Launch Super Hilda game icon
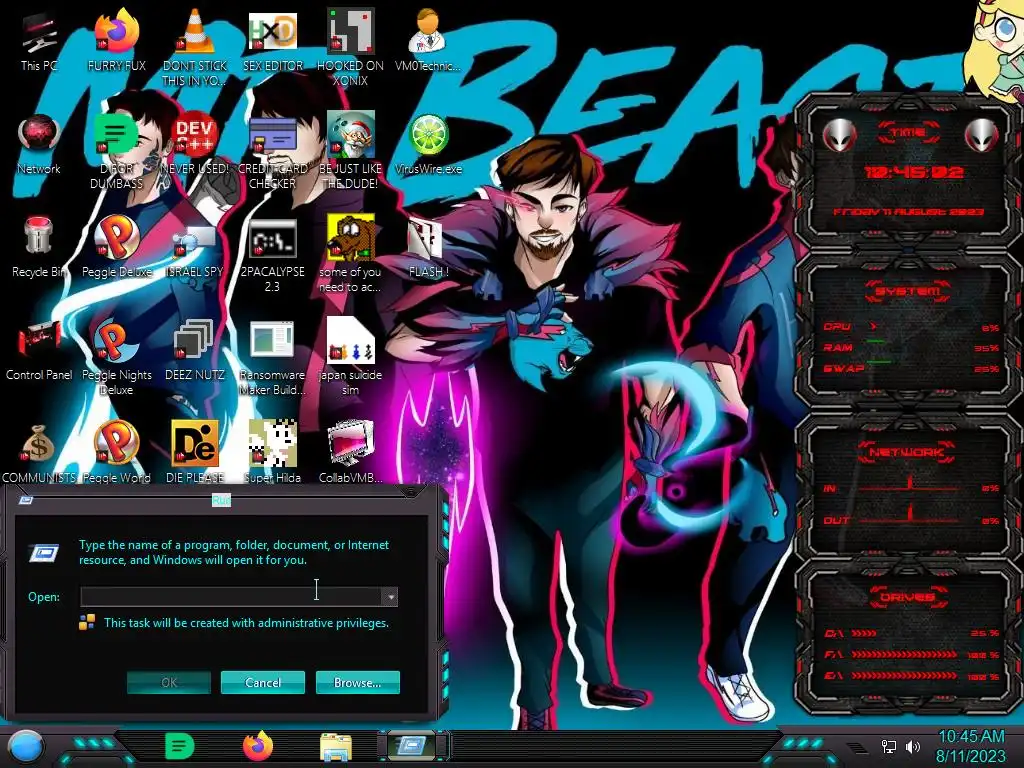This screenshot has height=768, width=1024. pos(272,453)
